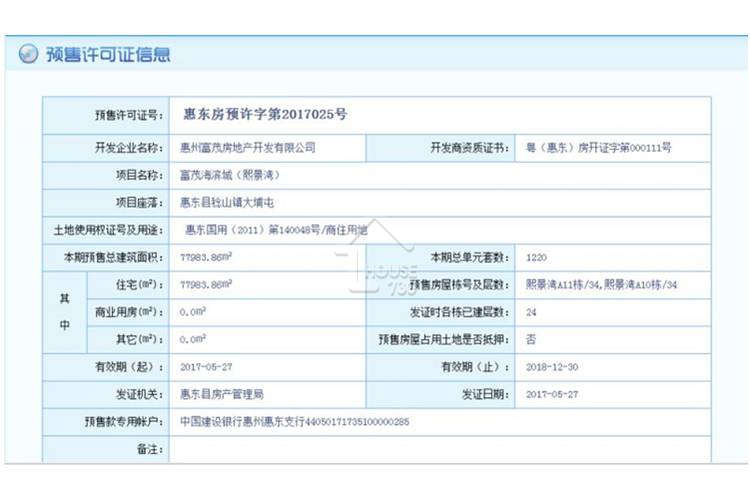Viewport: 750px width, 500px height.
Task: Select the 预售许可证信息 header title
Action: tap(108, 54)
